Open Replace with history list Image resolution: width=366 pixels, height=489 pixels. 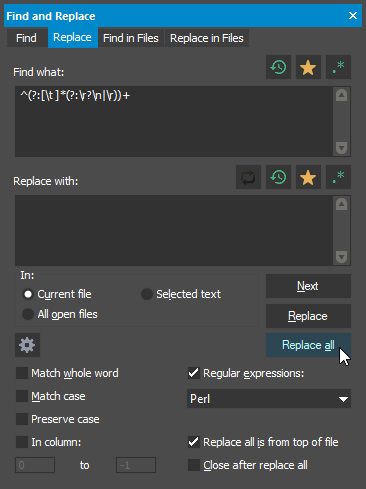pos(278,177)
